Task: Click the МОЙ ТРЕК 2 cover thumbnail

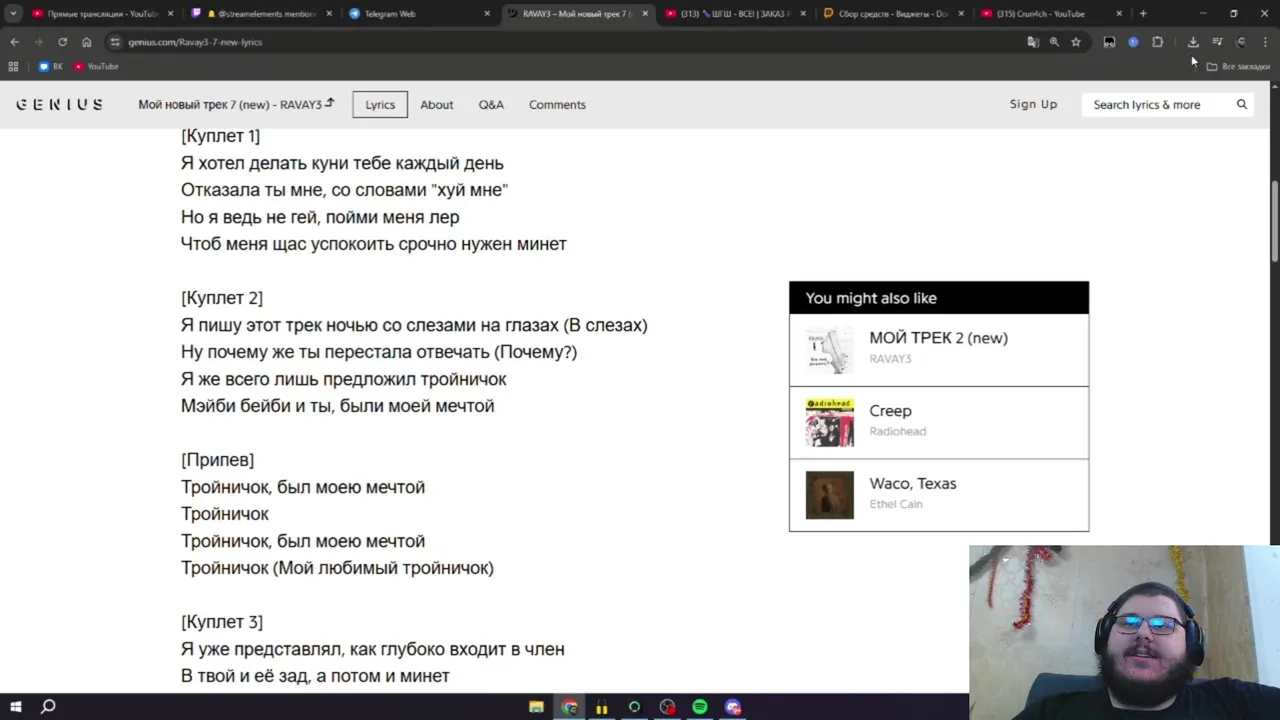Action: (830, 350)
